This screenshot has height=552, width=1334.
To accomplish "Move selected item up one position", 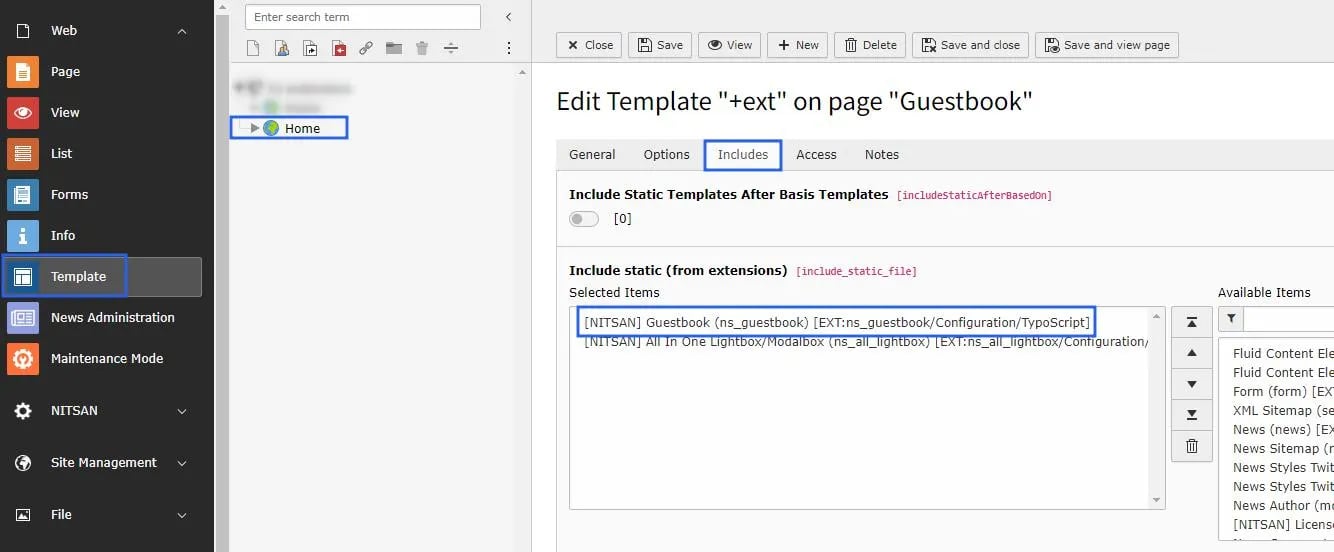I will click(1191, 353).
